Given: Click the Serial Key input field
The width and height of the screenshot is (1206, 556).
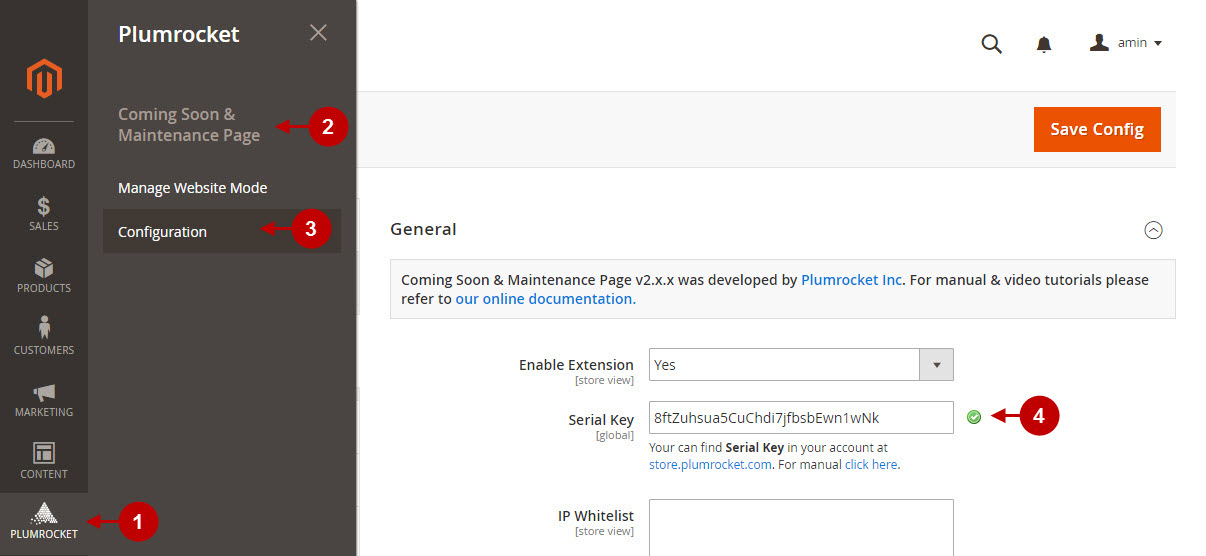Looking at the screenshot, I should (801, 417).
